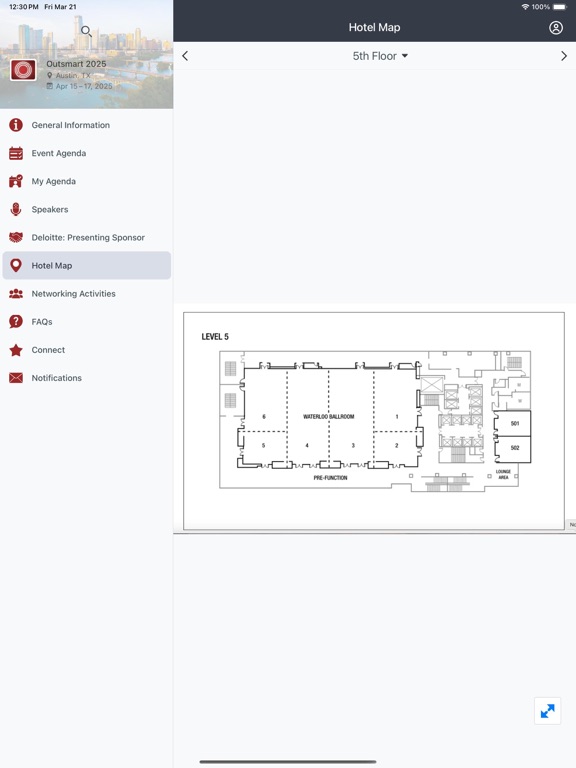Image resolution: width=576 pixels, height=768 pixels.
Task: Go to previous floor with left chevron
Action: pos(185,56)
